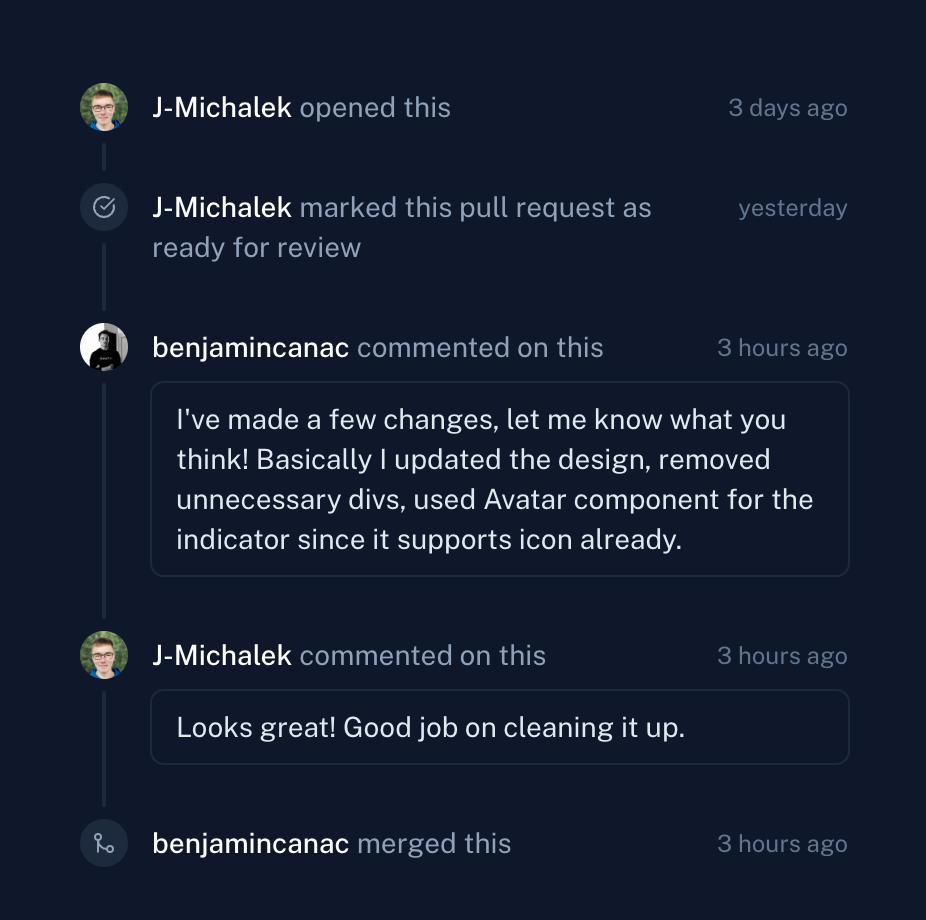926x920 pixels.
Task: Click the yesterday timestamp
Action: coord(793,208)
